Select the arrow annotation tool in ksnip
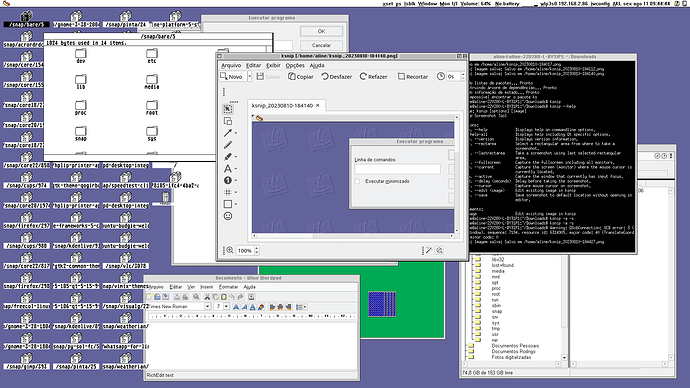Screen dimensions: 690x388 coord(228,133)
